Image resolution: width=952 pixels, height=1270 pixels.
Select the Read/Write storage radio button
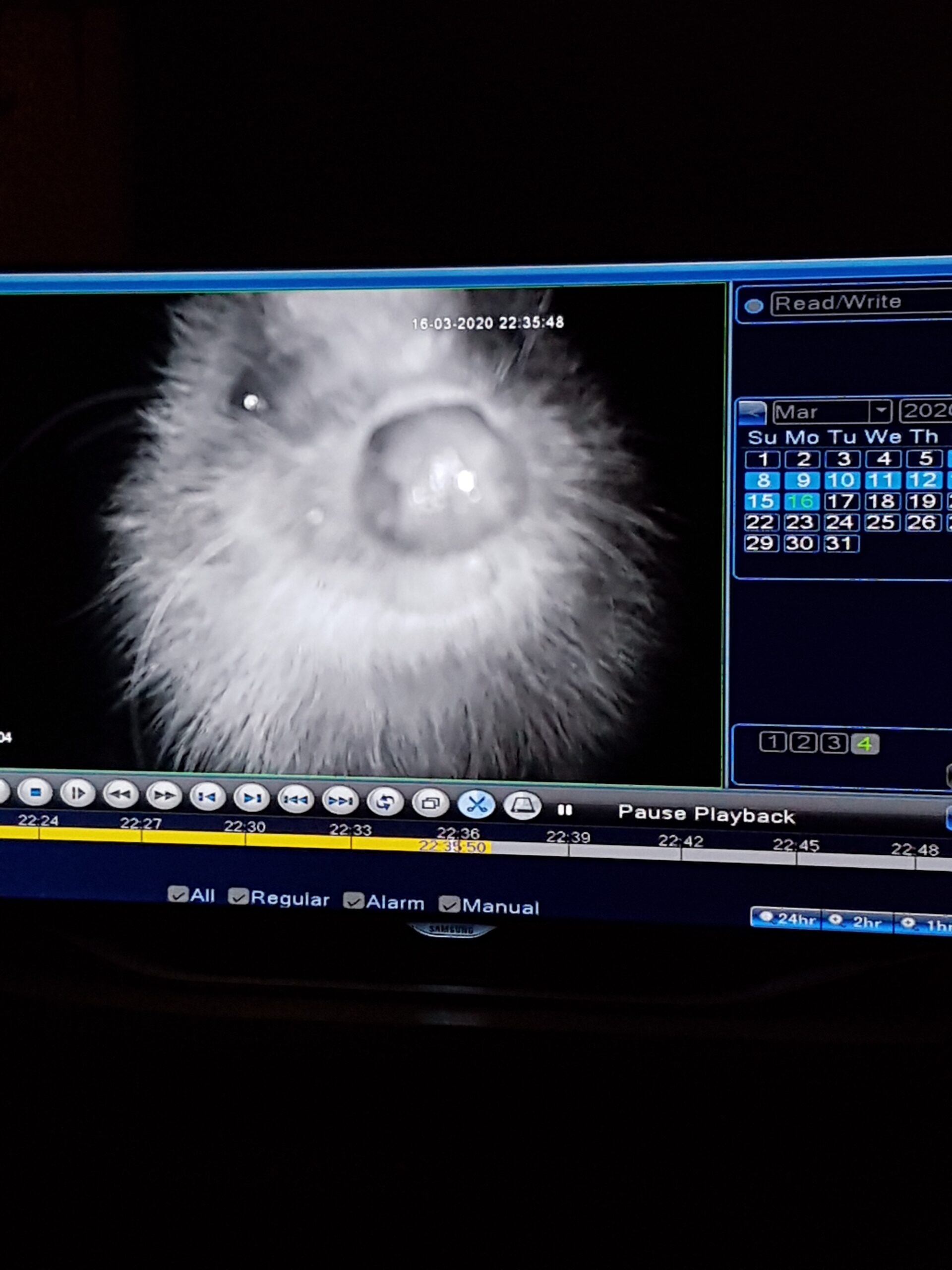click(x=754, y=306)
